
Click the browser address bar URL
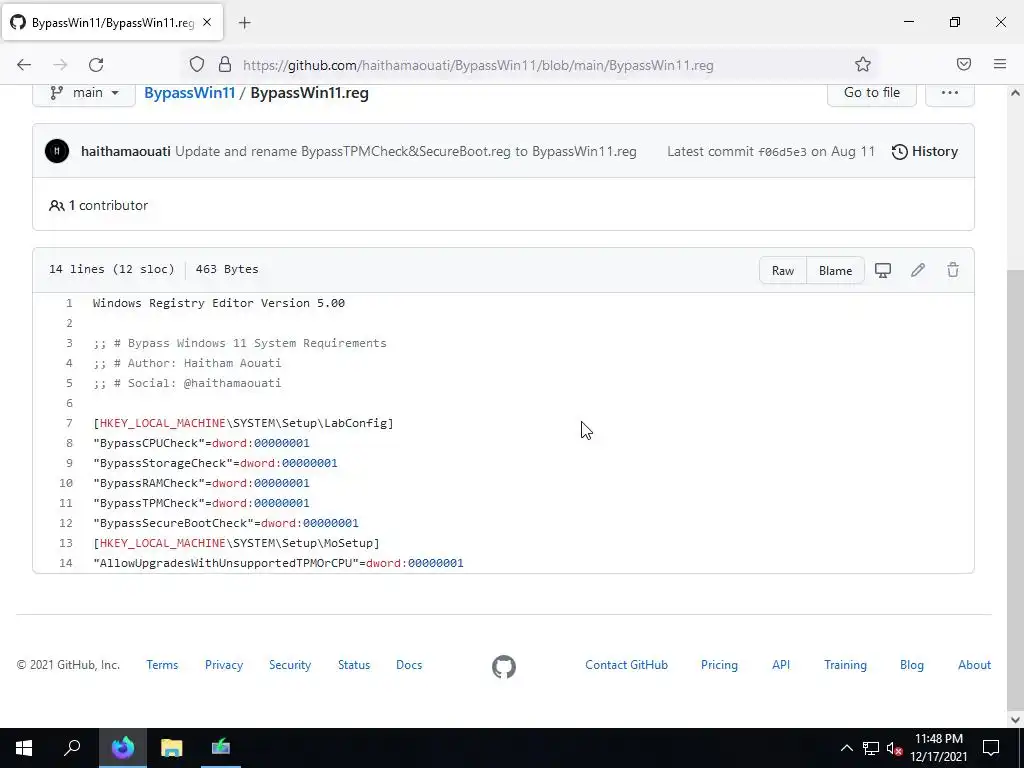478,65
